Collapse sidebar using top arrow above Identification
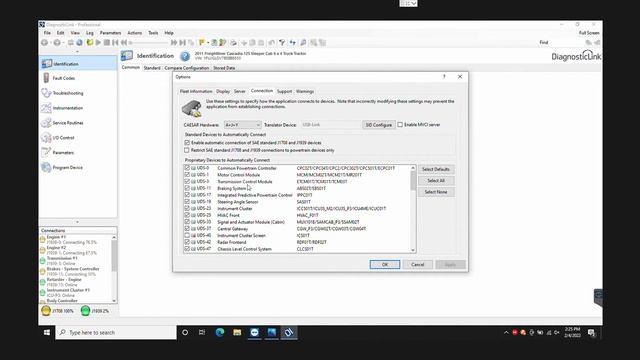 click(x=78, y=52)
